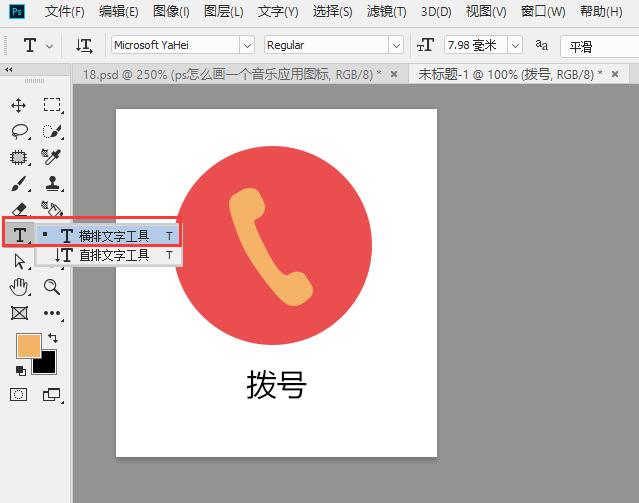The image size is (639, 503).
Task: Open the 滤镜(T) menu
Action: pos(386,11)
